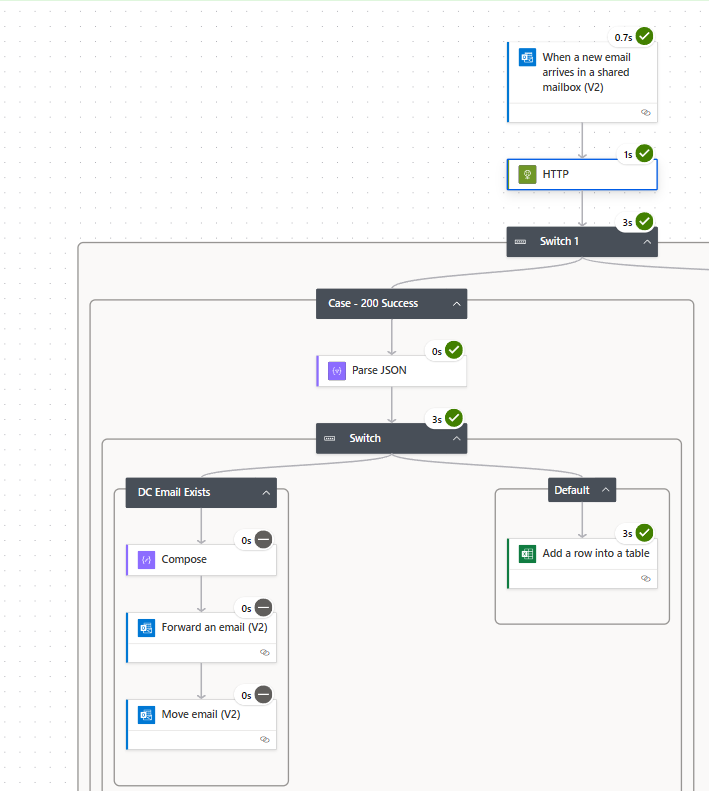The width and height of the screenshot is (709, 791).
Task: Click the Outlook icon on Forward an email
Action: coord(146,628)
